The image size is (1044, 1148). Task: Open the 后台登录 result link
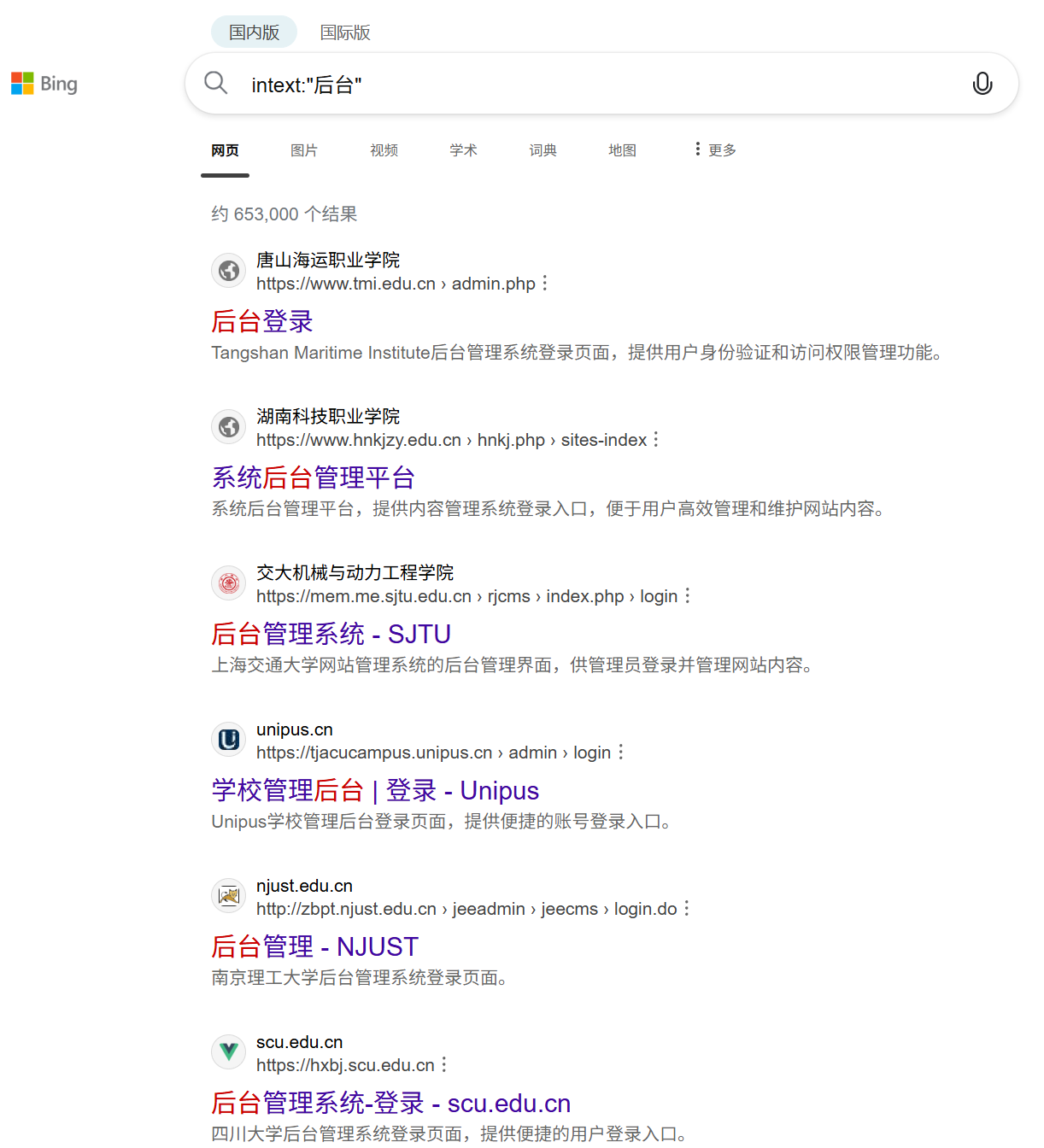261,322
